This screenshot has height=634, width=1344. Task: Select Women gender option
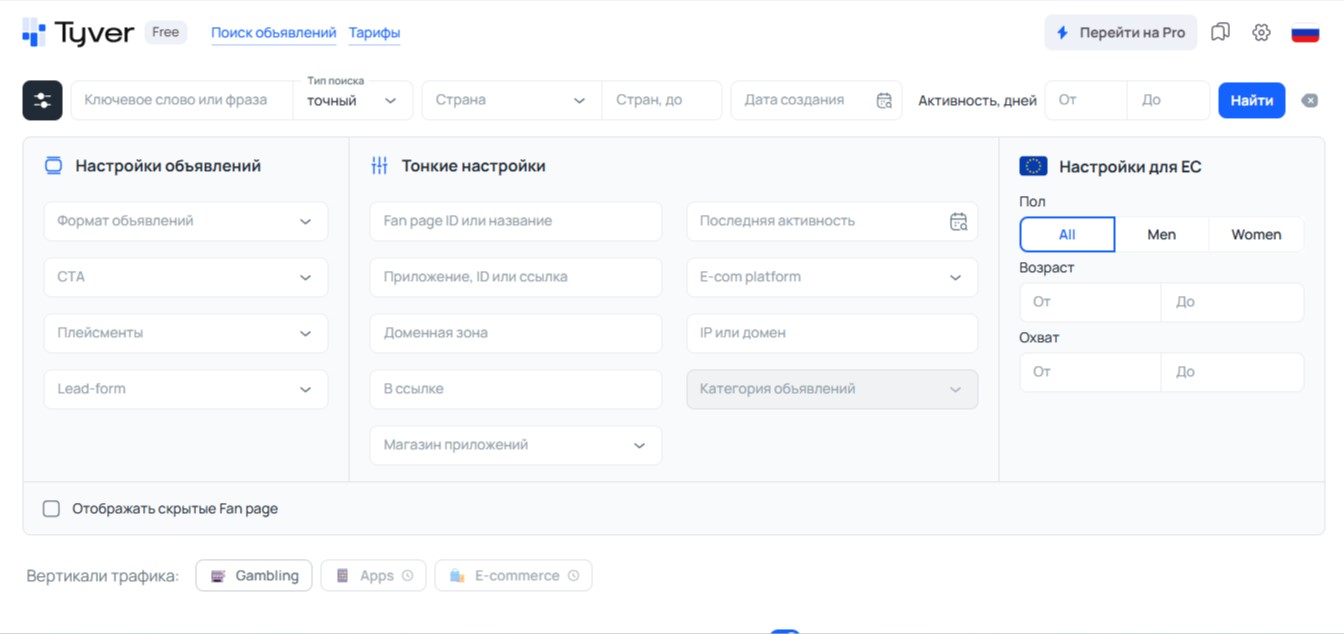pyautogui.click(x=1256, y=234)
